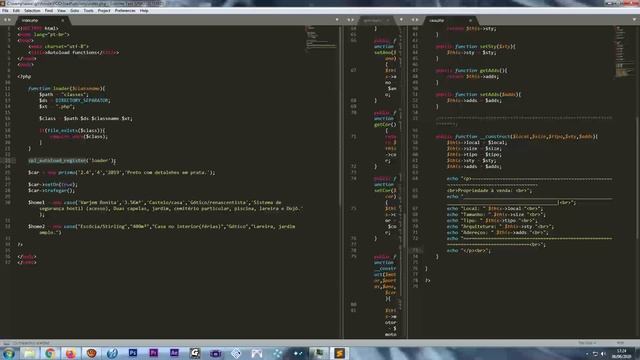Screen dimensions: 640x360
Task: Click the setSty function line in right pane
Action: click(x=476, y=47)
